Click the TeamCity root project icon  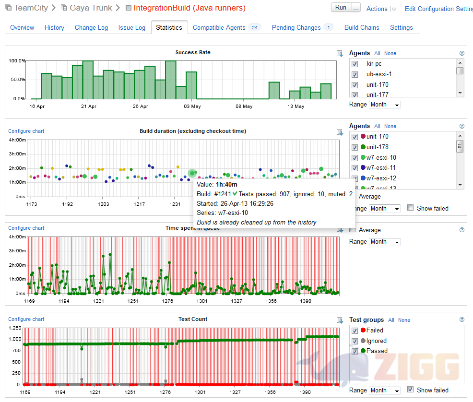[9, 8]
